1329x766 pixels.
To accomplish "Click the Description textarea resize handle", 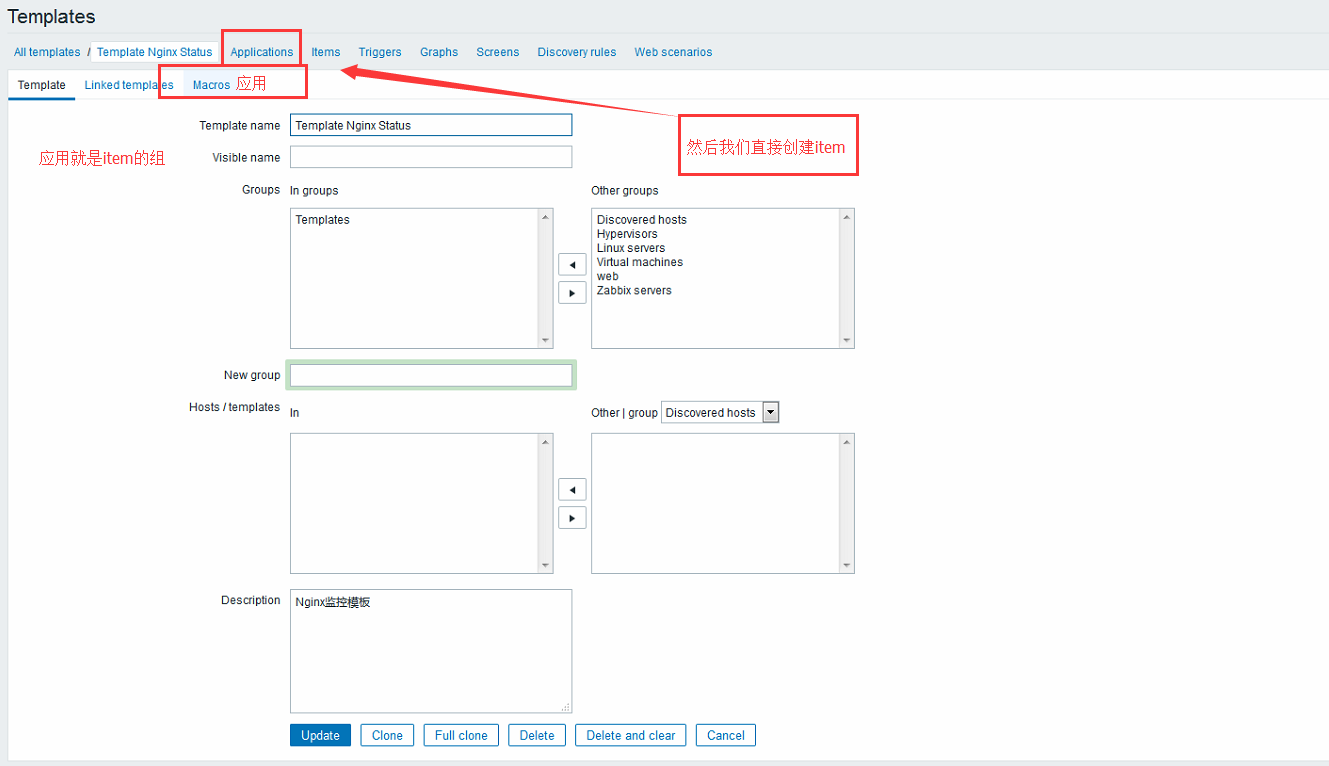I will (x=565, y=706).
